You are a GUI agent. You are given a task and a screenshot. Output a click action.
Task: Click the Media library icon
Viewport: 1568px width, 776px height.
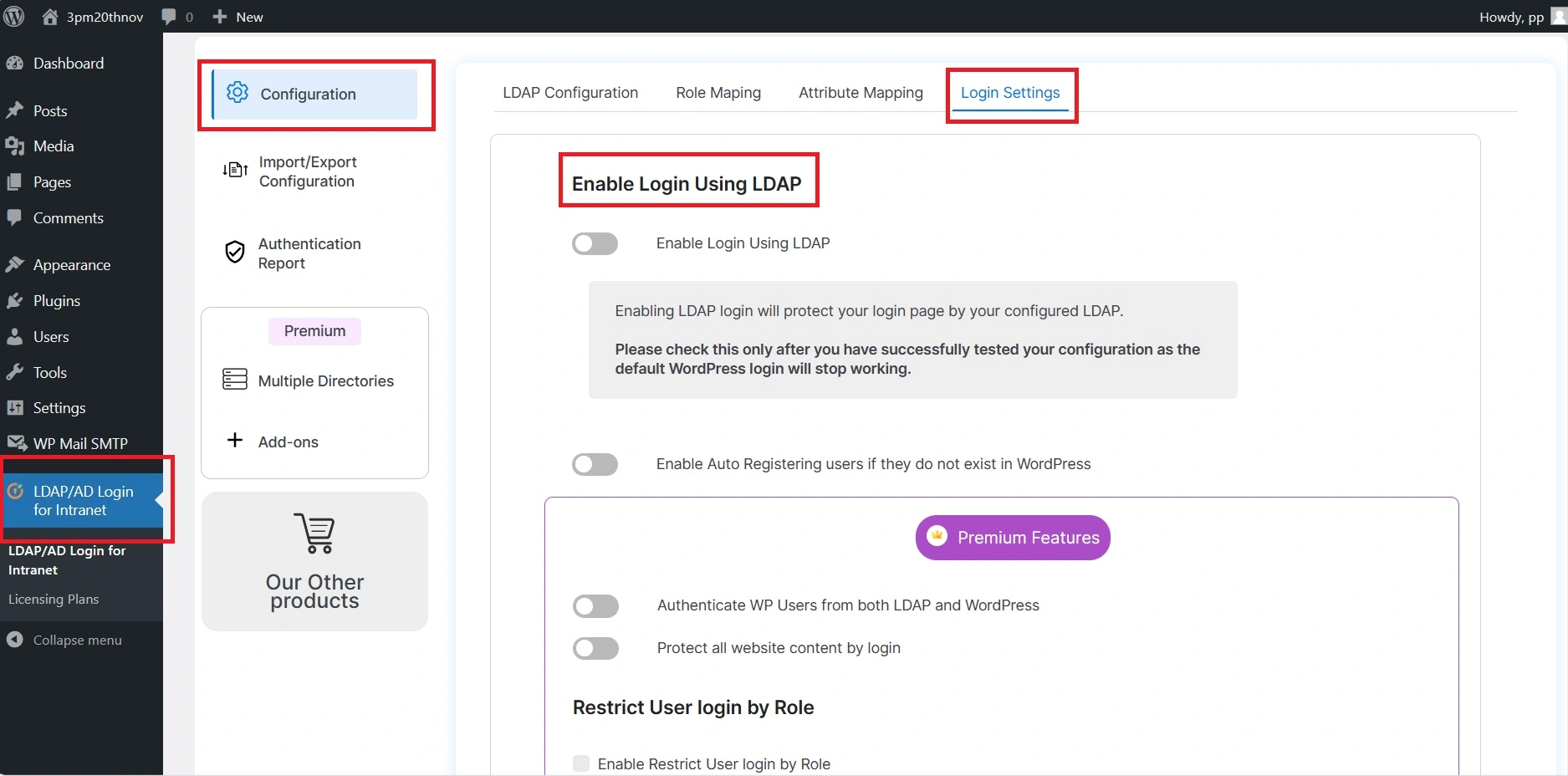(14, 146)
